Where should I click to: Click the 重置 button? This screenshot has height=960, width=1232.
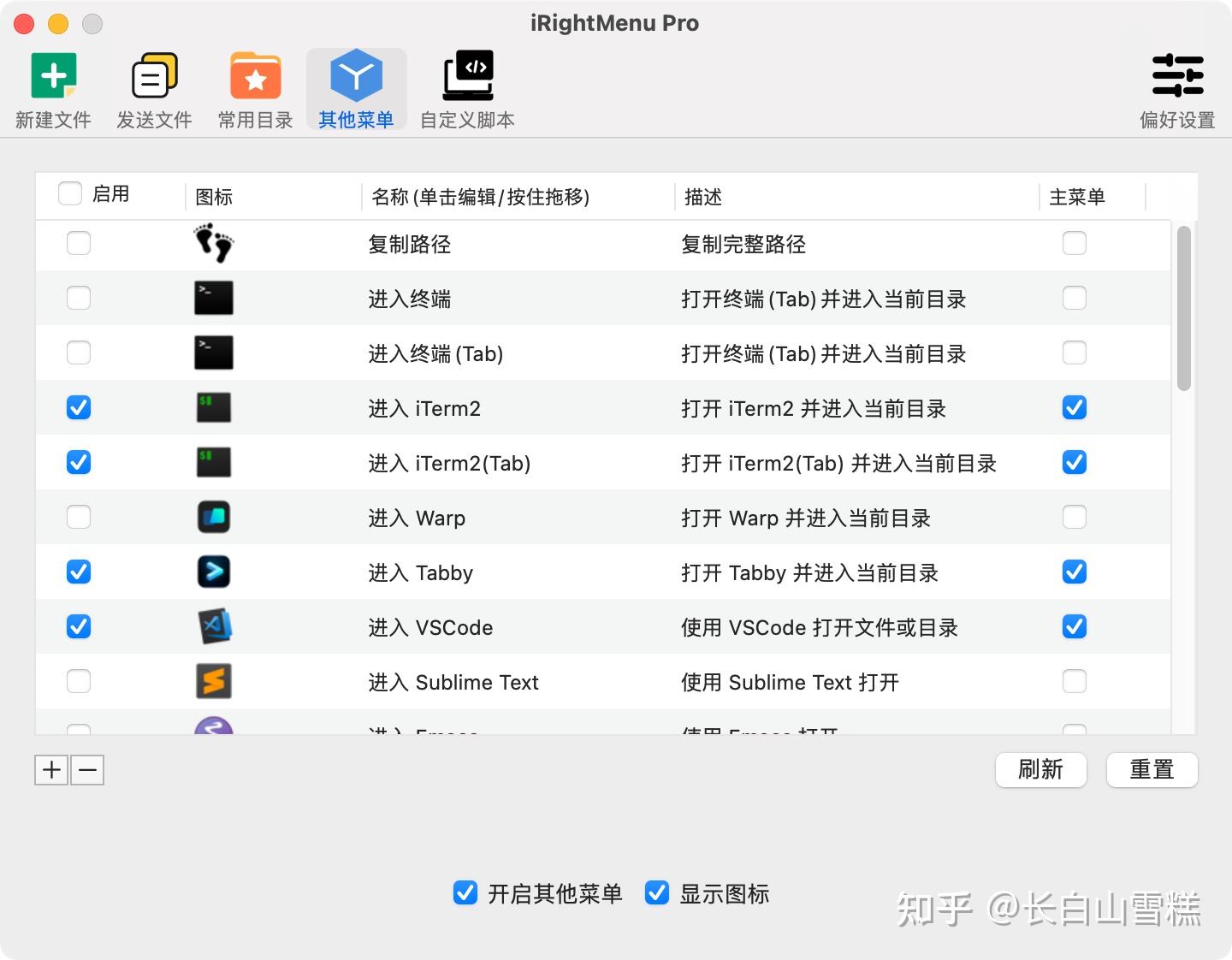tap(1152, 770)
